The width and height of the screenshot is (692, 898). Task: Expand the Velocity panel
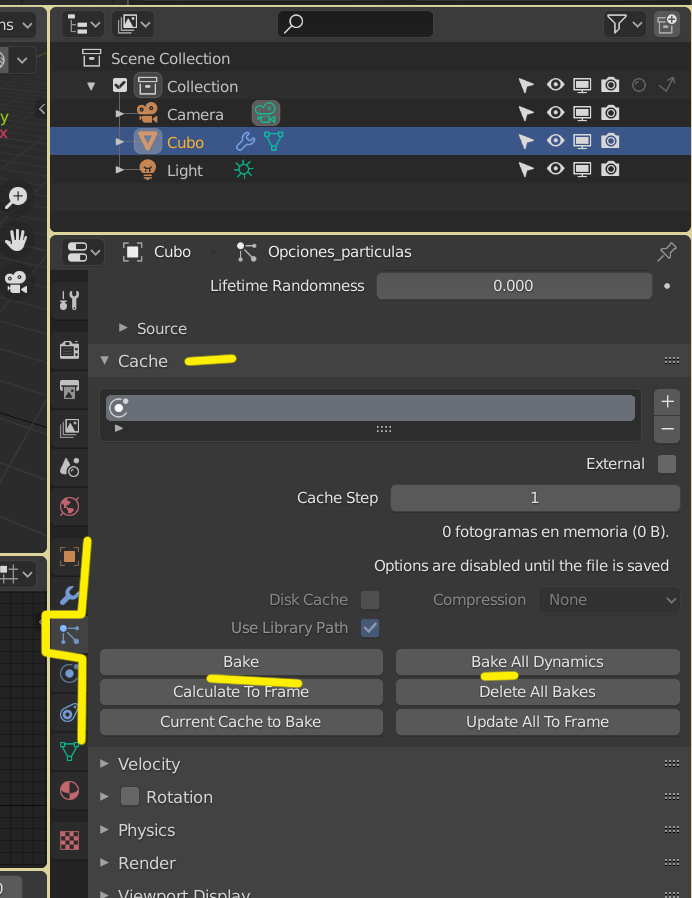coord(150,764)
